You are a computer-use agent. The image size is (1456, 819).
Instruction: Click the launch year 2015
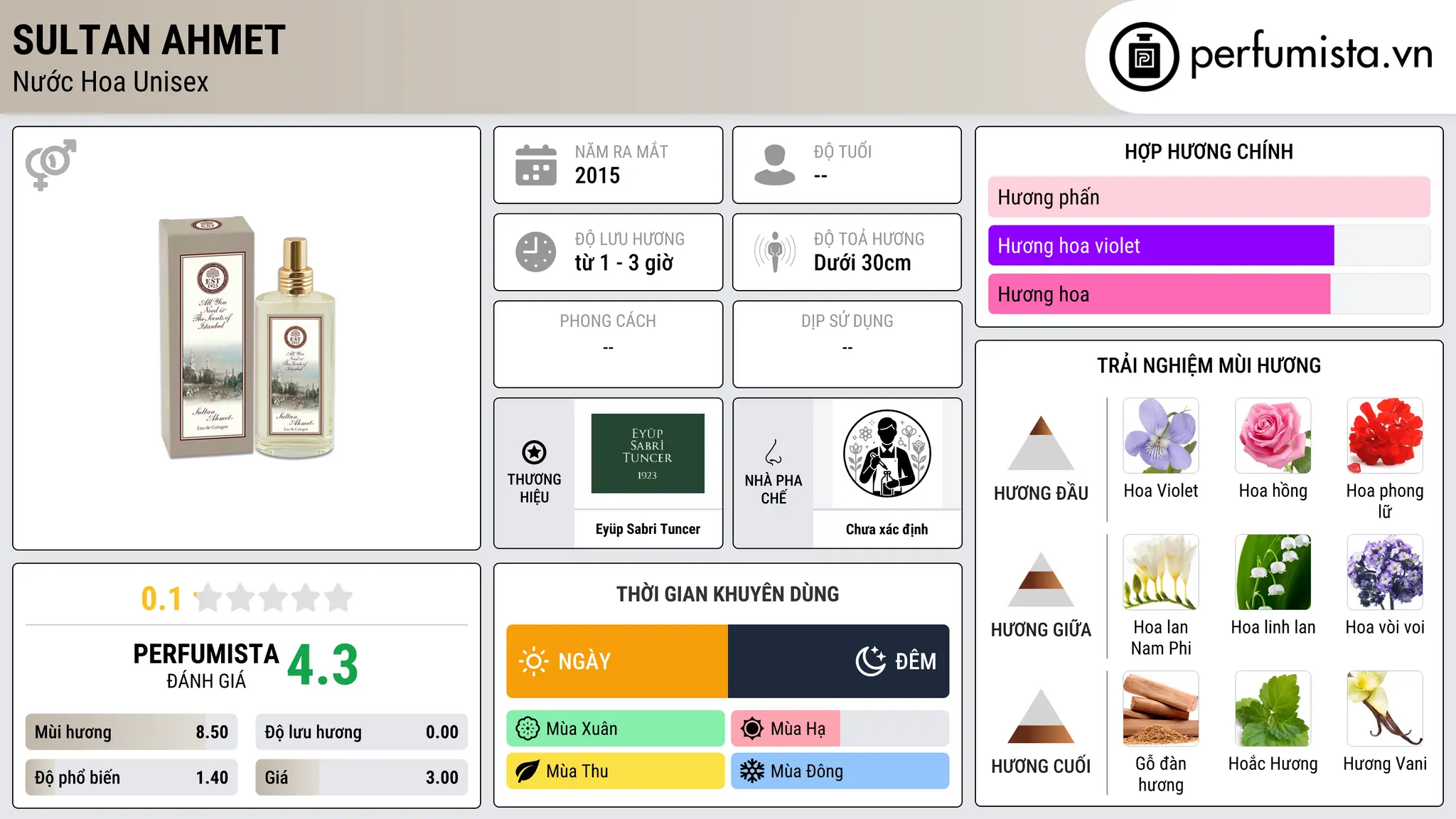[597, 176]
